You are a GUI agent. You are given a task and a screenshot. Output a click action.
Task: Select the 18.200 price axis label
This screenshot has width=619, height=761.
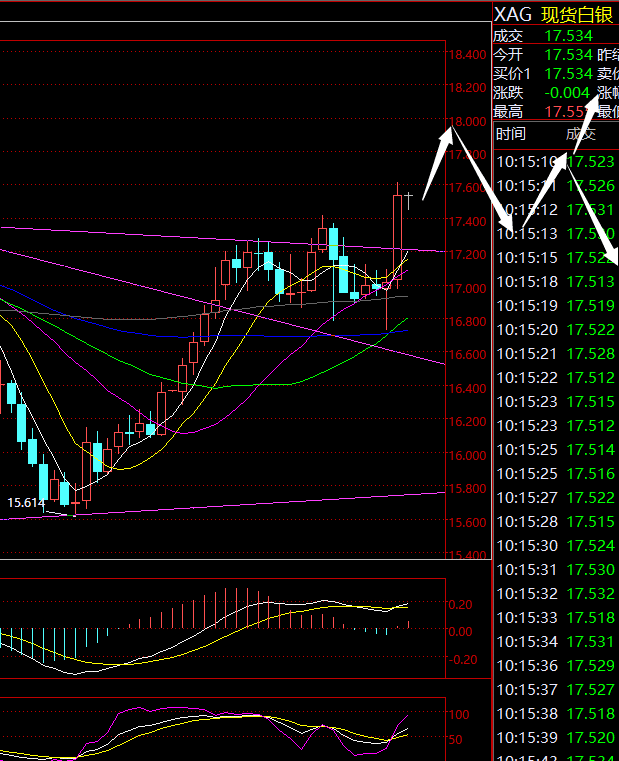tap(467, 88)
